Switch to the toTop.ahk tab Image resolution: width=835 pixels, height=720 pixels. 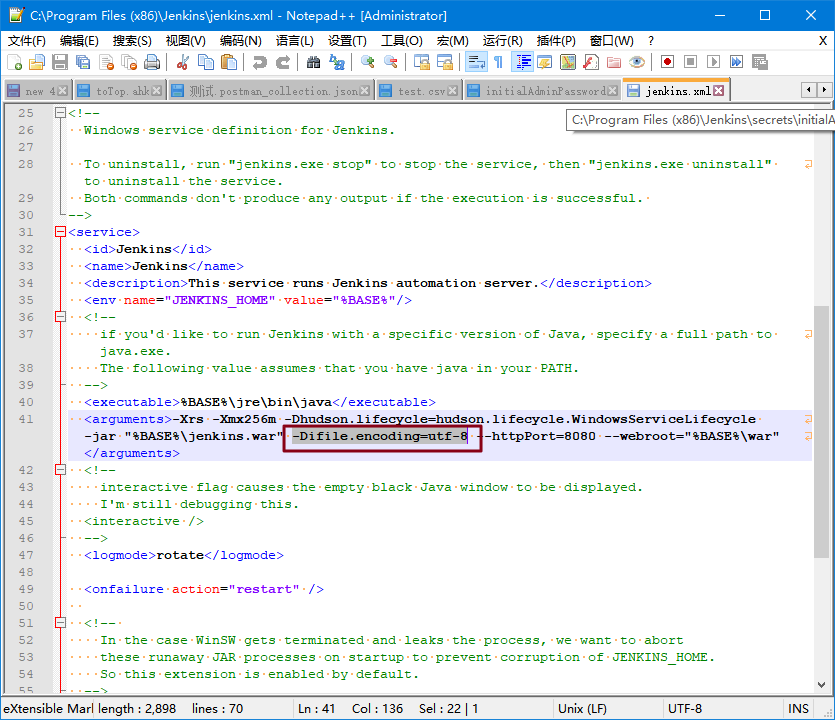coord(119,91)
